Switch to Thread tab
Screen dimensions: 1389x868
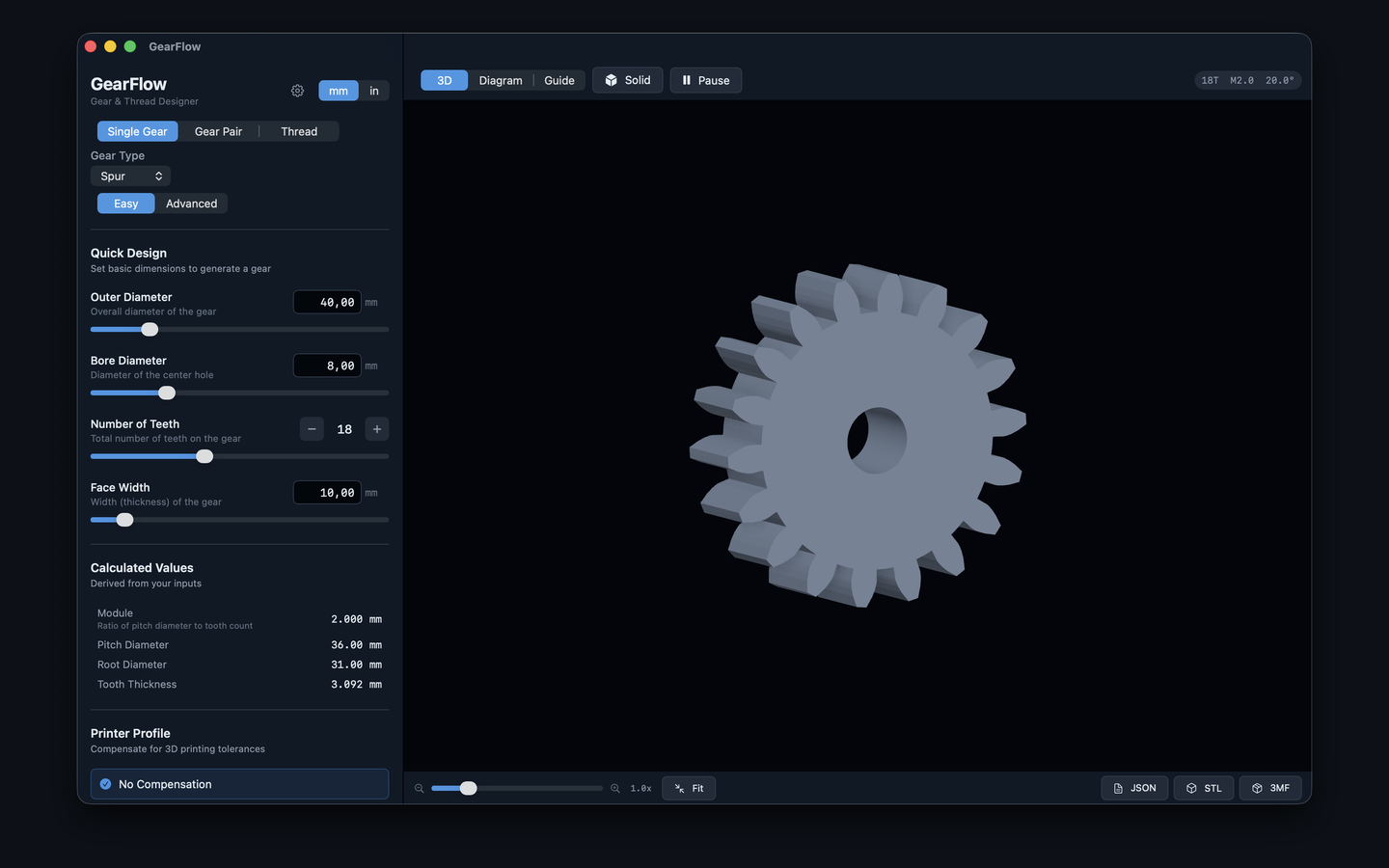coord(299,131)
